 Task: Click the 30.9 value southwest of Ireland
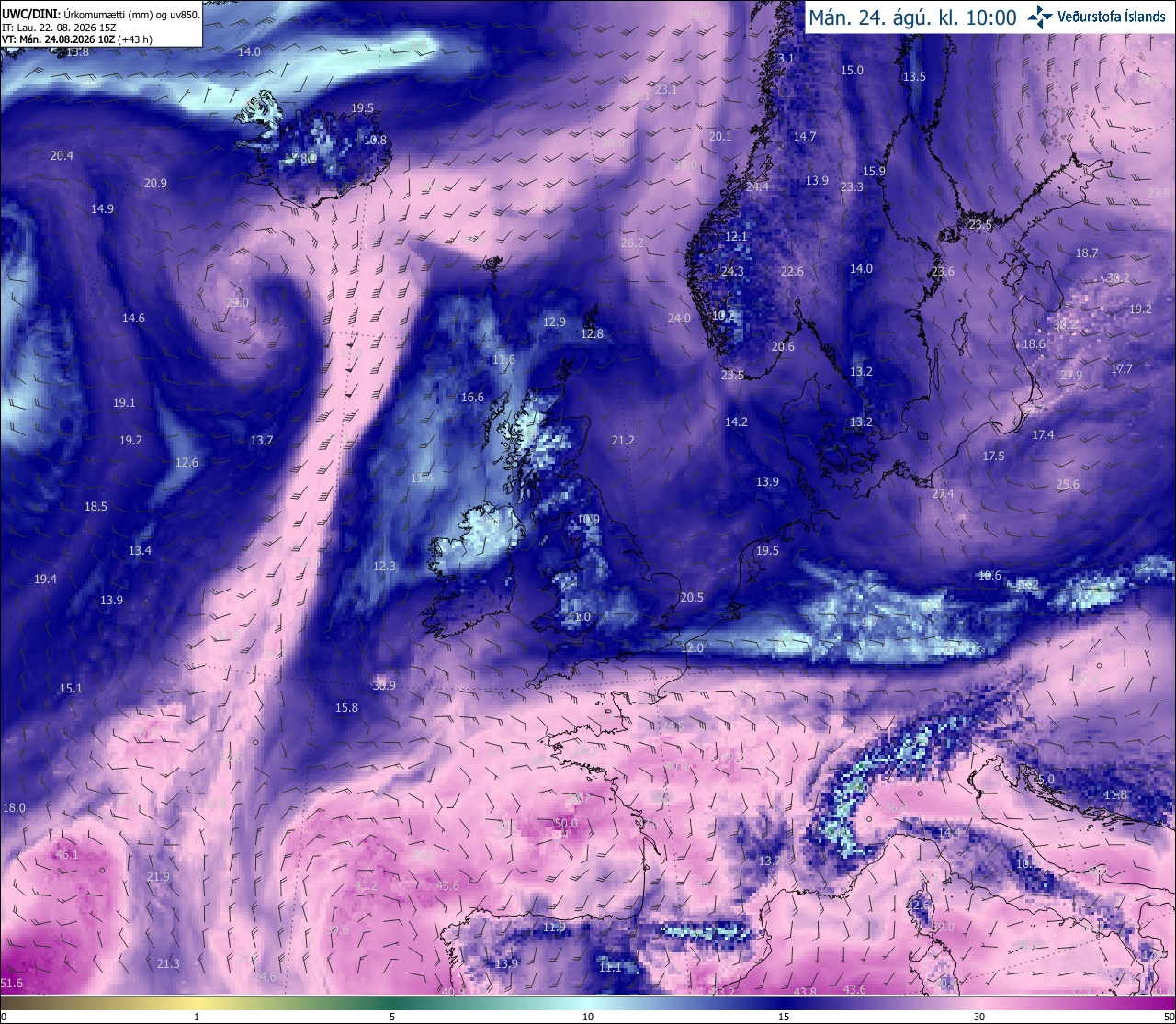[x=384, y=686]
